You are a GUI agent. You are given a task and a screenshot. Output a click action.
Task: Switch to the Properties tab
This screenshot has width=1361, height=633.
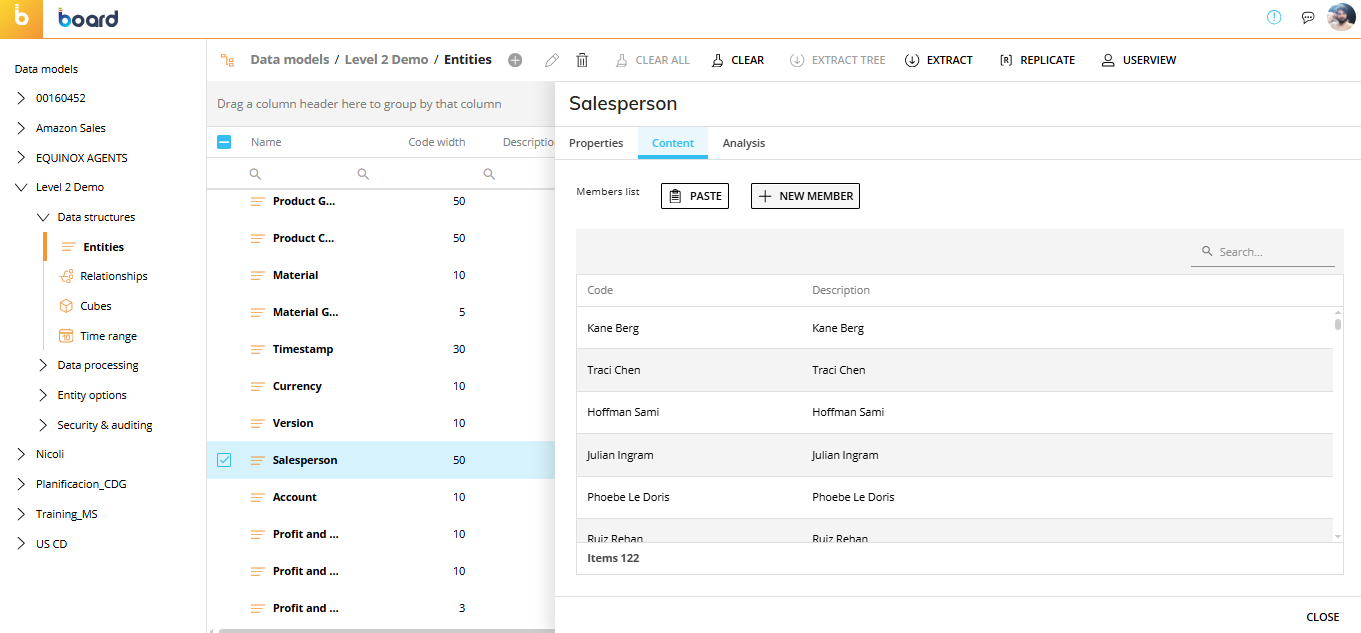click(596, 143)
